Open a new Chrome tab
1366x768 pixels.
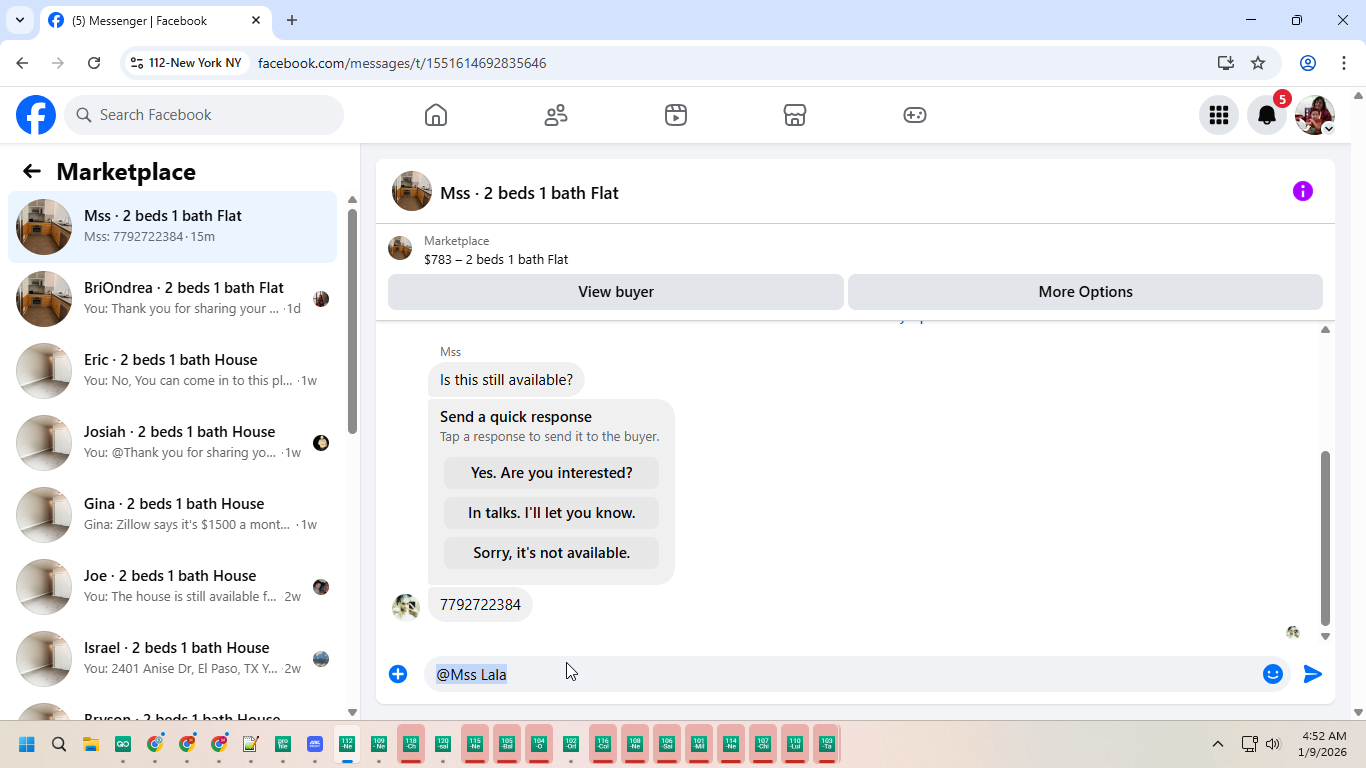[292, 20]
